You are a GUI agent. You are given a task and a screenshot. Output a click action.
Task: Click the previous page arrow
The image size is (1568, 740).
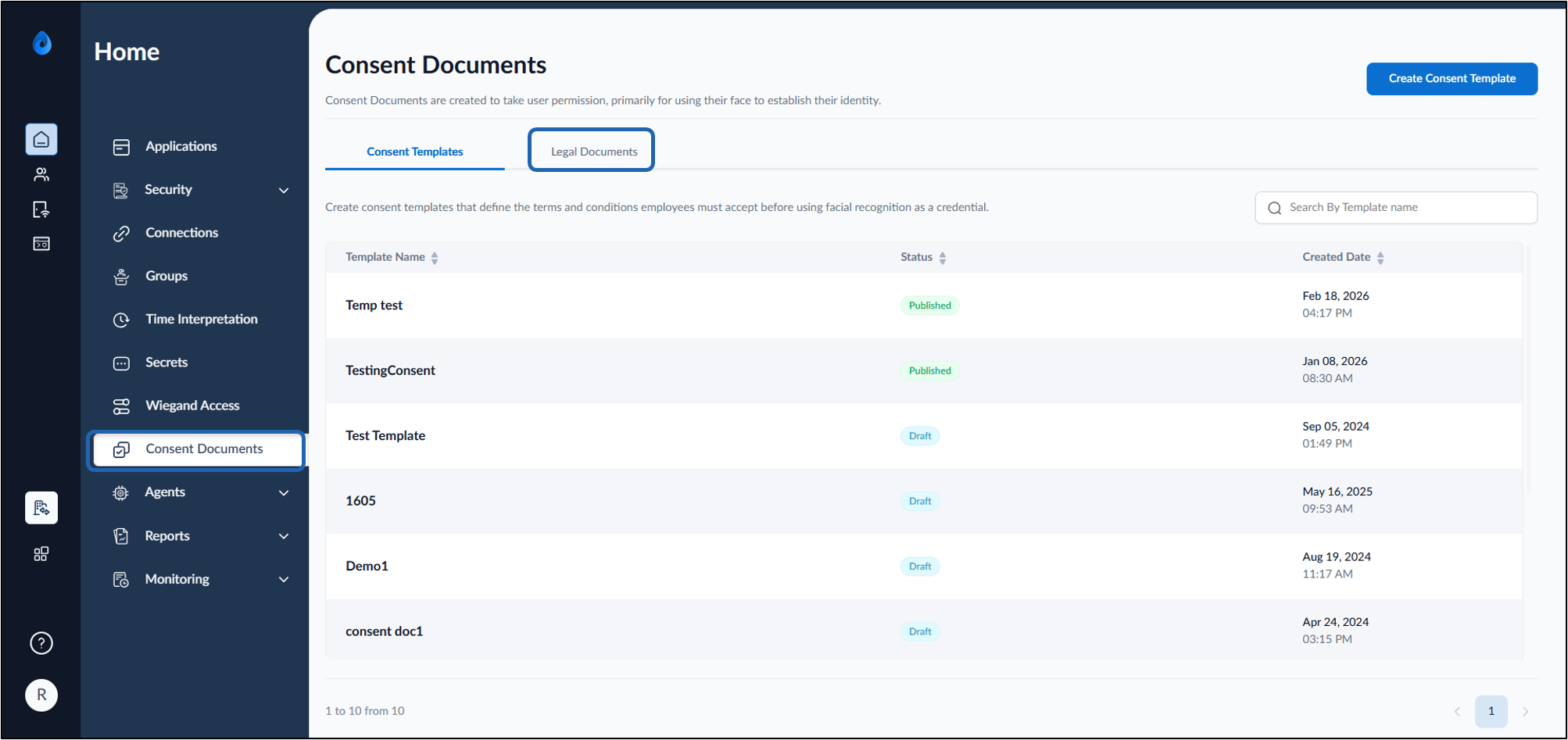click(x=1457, y=711)
